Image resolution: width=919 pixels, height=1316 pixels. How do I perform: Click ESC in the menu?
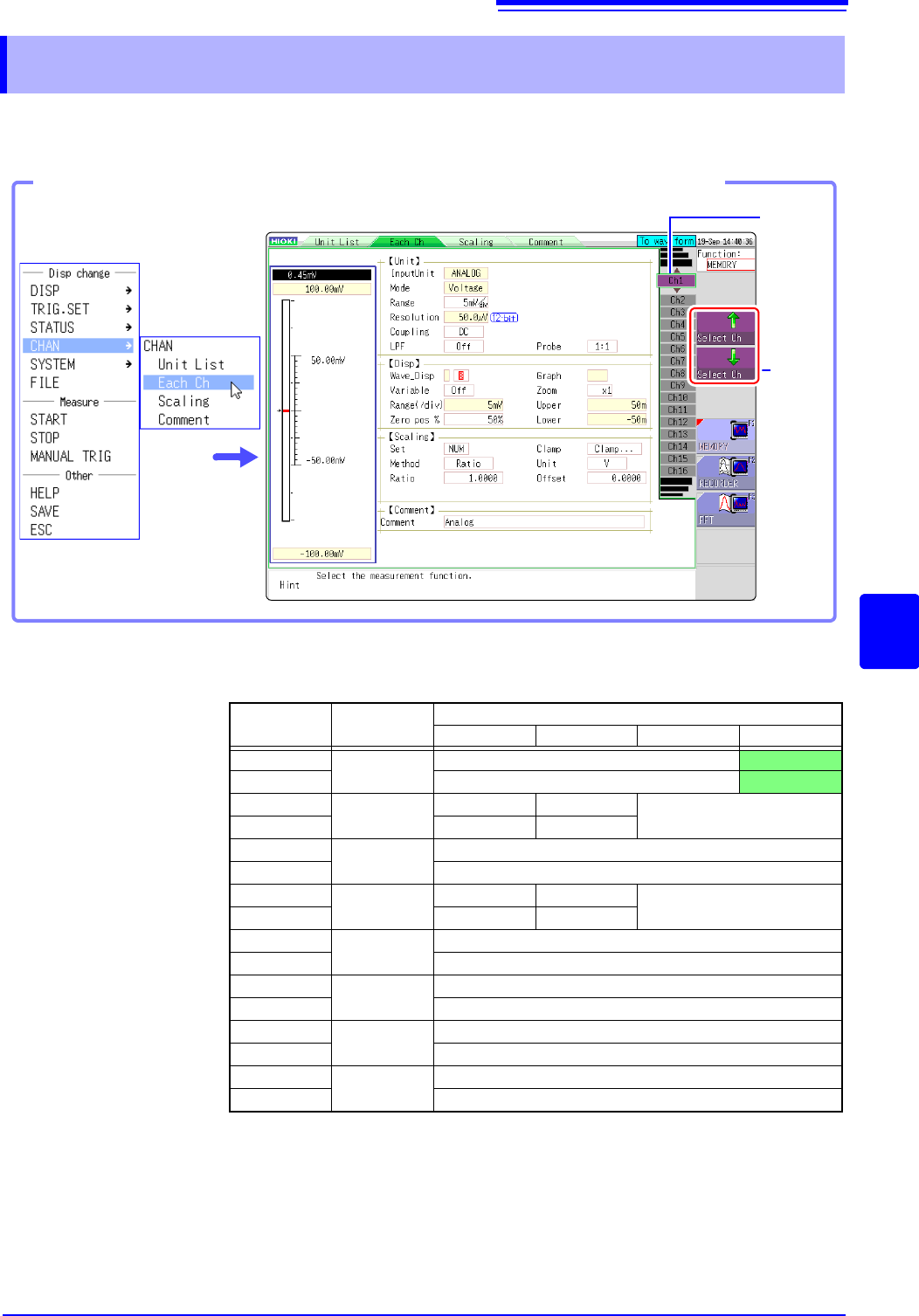(41, 529)
